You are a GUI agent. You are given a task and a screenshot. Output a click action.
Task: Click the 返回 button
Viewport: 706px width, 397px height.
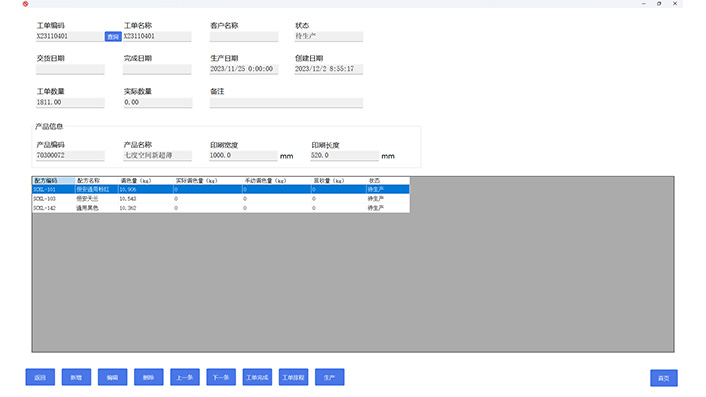click(40, 377)
